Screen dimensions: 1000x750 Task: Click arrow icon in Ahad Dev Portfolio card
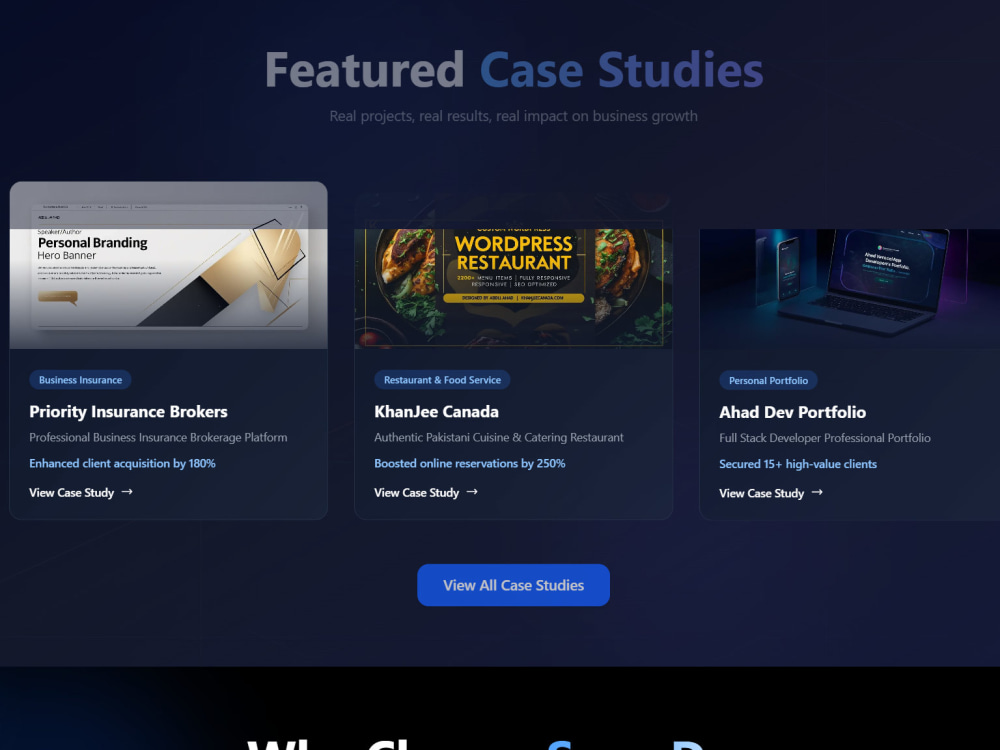(x=817, y=492)
